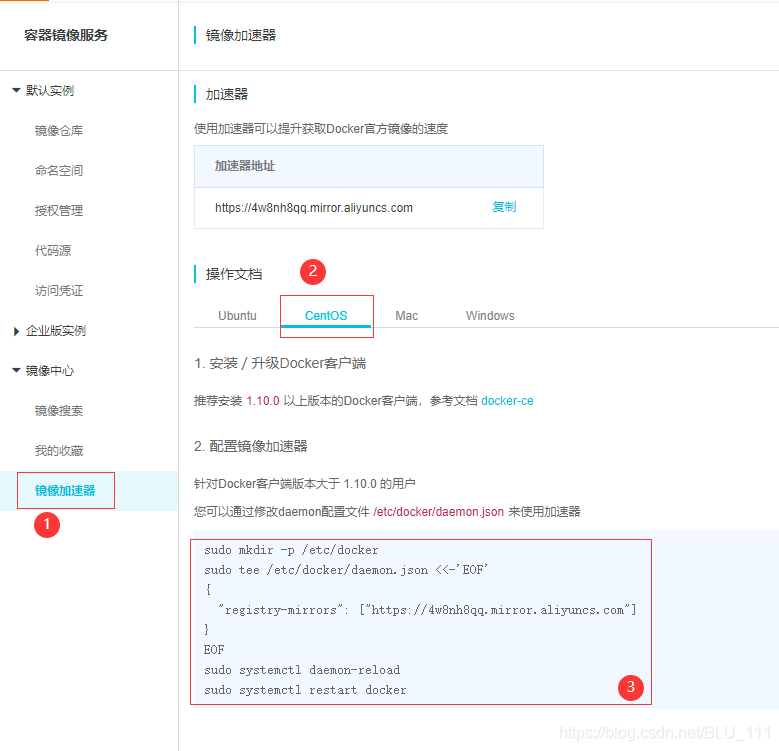This screenshot has width=779, height=751.
Task: Click the registry-mirrors line in code
Action: (427, 610)
